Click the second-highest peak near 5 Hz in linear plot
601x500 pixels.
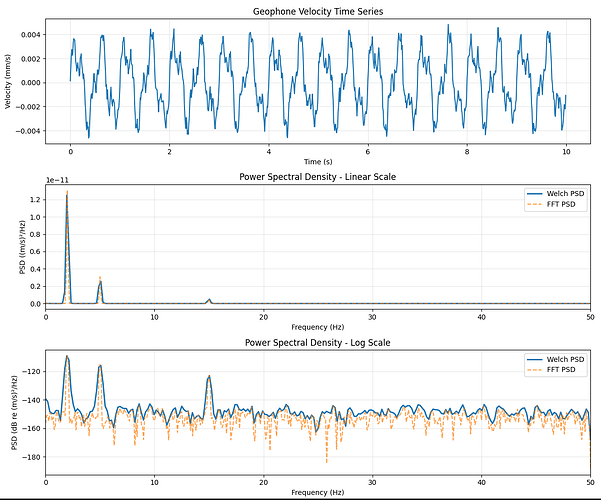pos(100,281)
